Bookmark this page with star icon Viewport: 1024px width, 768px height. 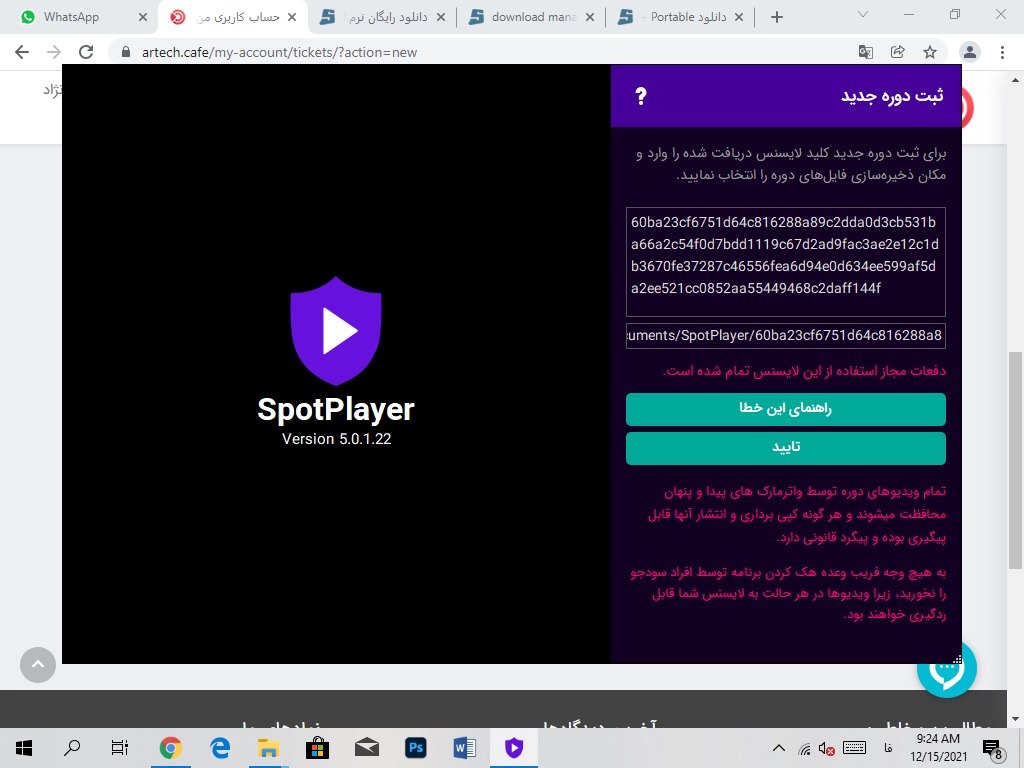[x=930, y=52]
